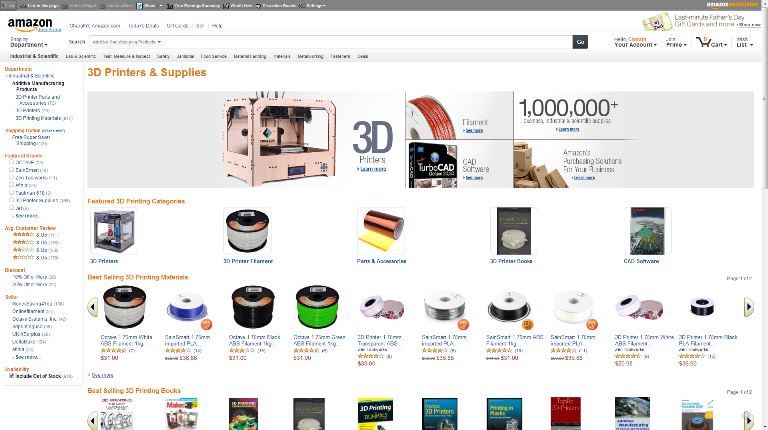This screenshot has height=430, width=768.
Task: Click the Twitter Share icon in Associates bar
Action: pyautogui.click(x=139, y=5)
